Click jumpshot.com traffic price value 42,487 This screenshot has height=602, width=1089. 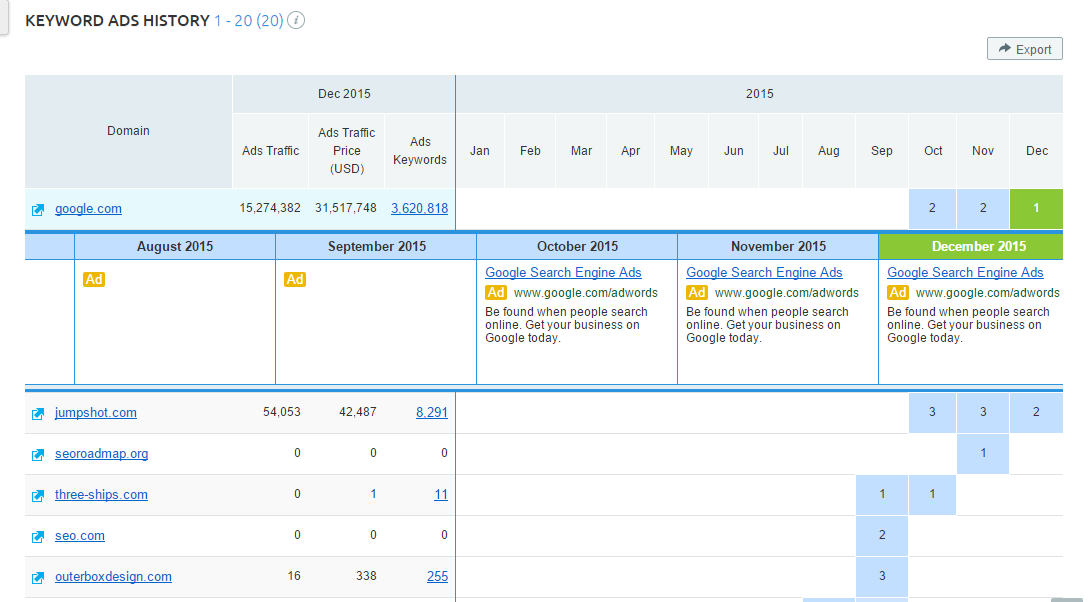358,412
